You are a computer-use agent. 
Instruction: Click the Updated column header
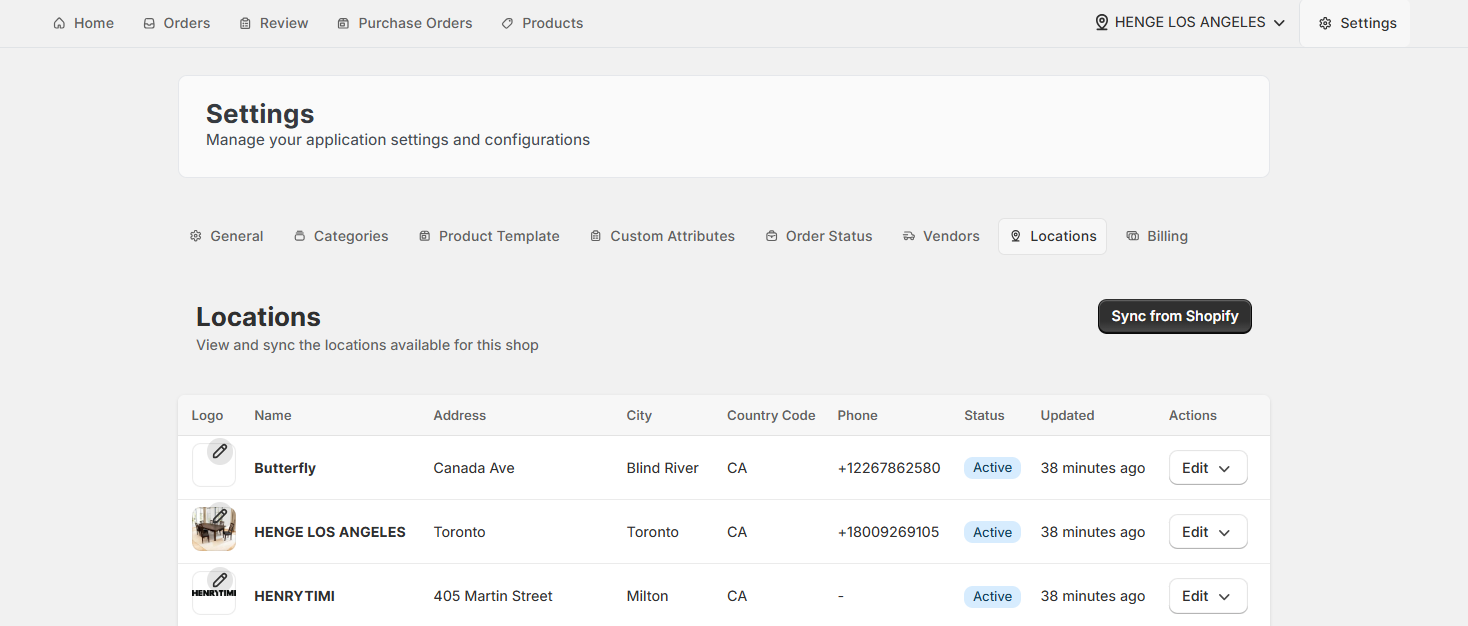(x=1067, y=415)
